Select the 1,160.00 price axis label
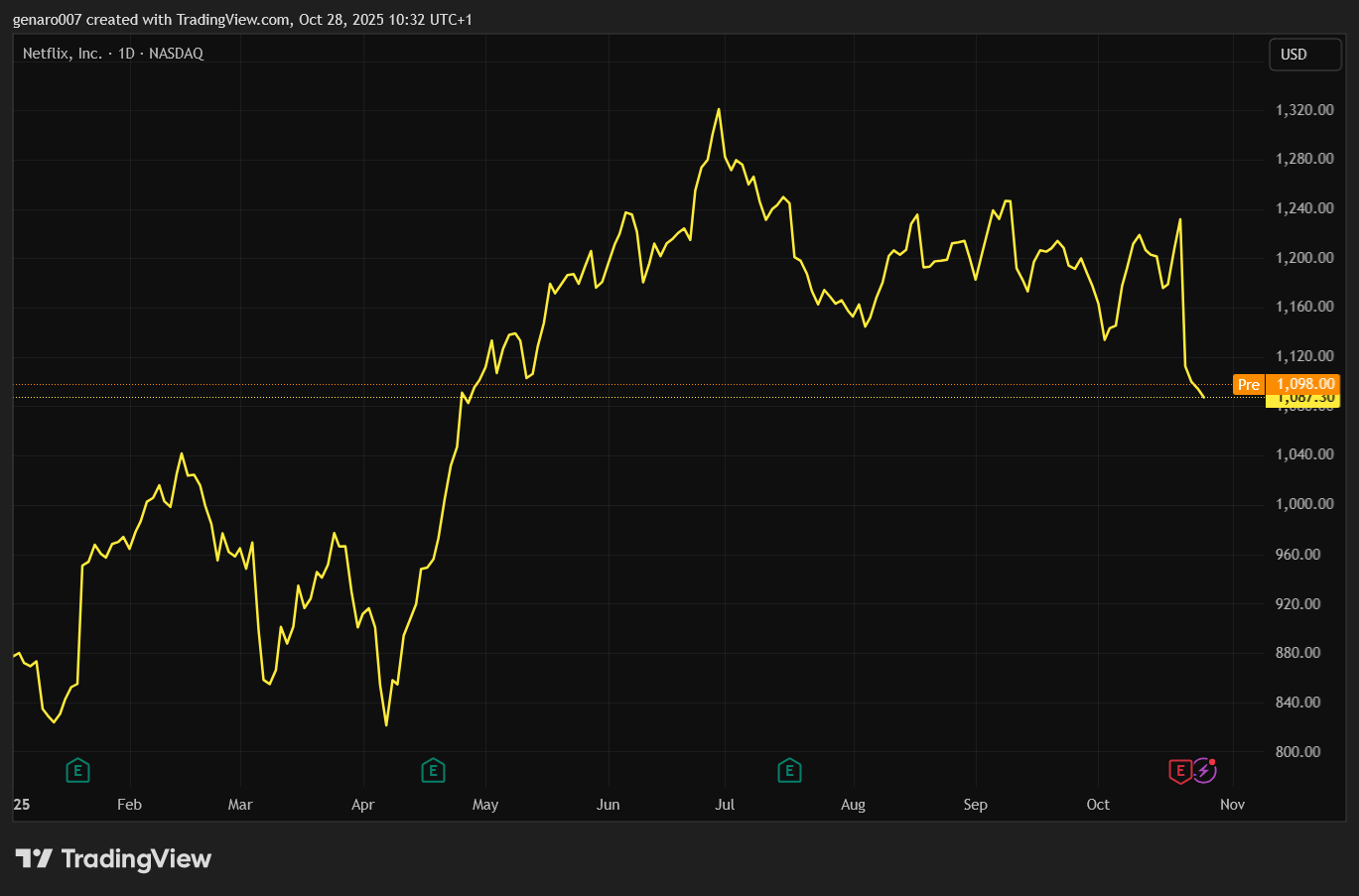The image size is (1359, 896). coord(1304,307)
